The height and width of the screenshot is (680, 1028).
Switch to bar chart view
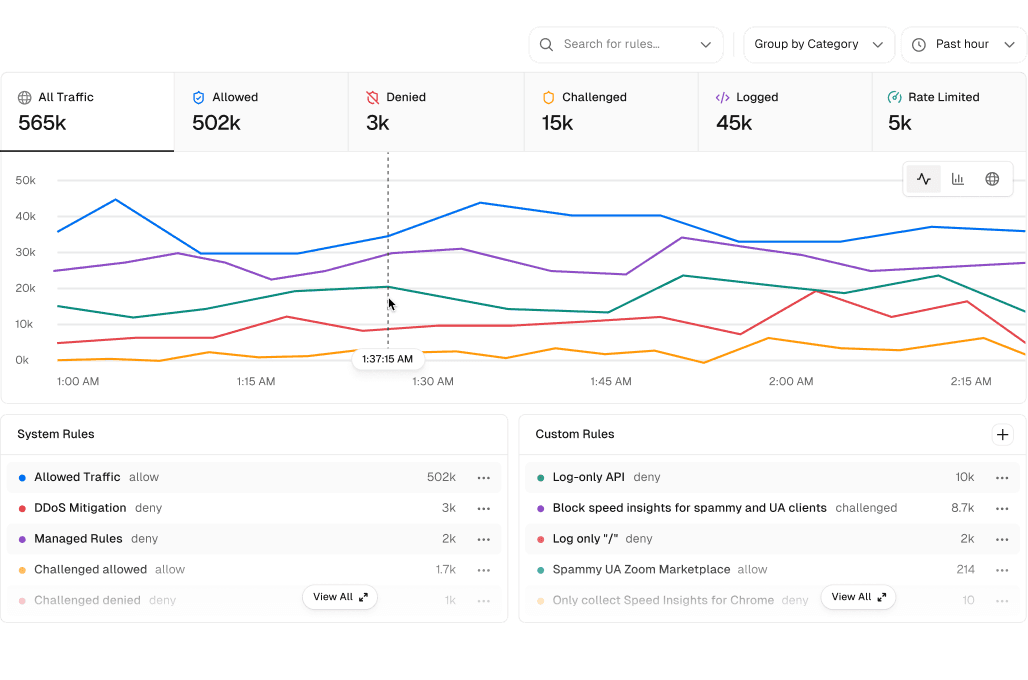[958, 179]
